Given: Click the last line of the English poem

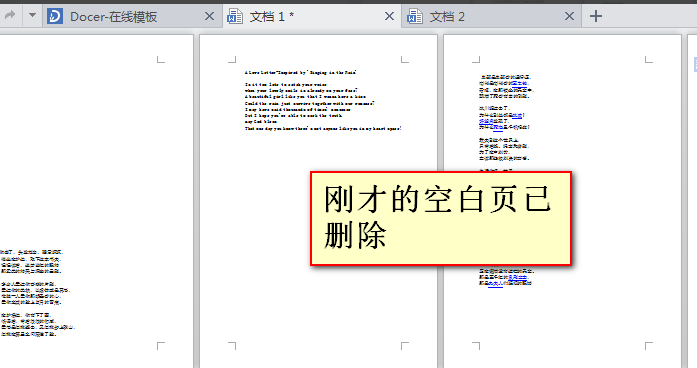Looking at the screenshot, I should click(x=323, y=128).
